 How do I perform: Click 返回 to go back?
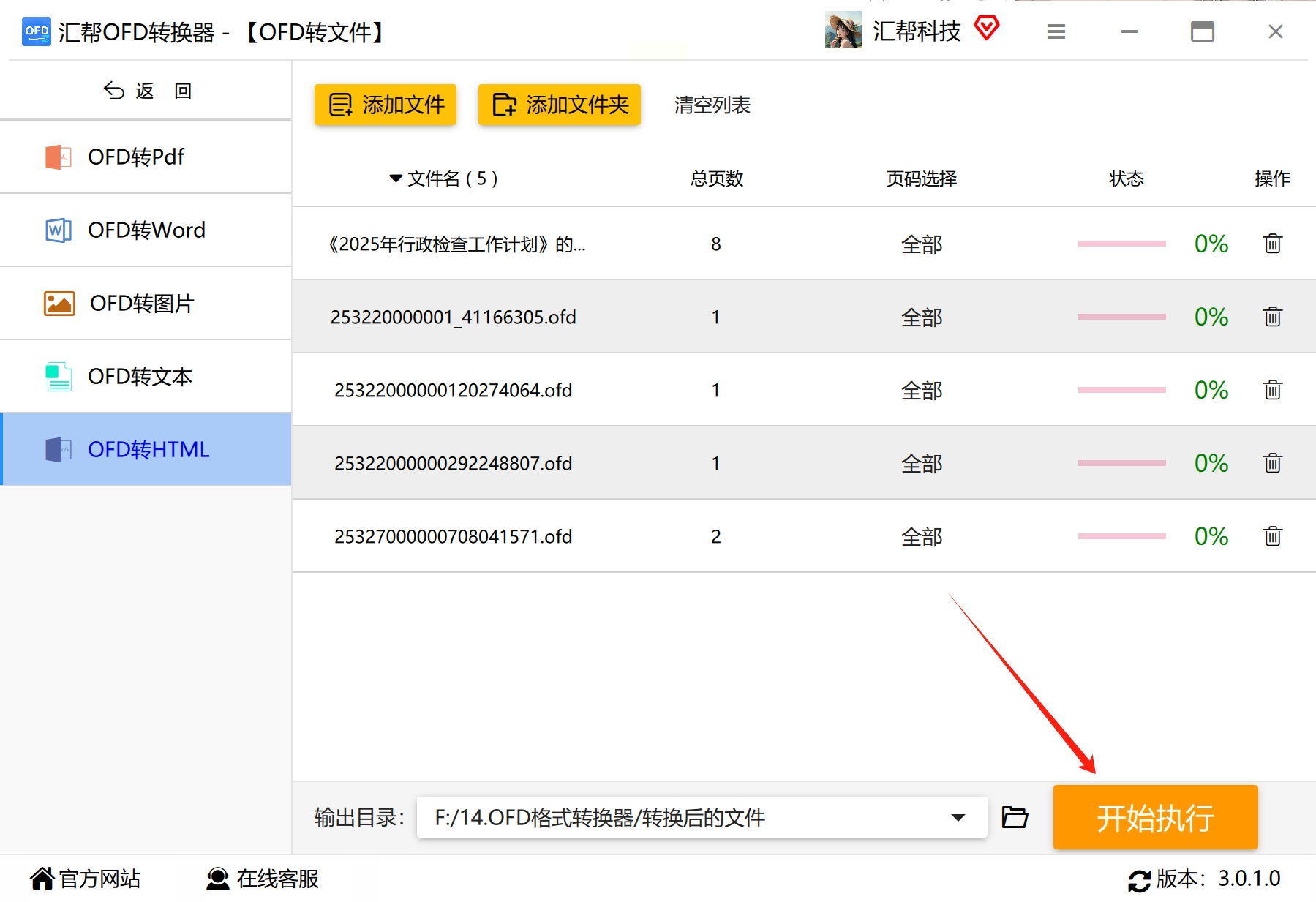146,89
